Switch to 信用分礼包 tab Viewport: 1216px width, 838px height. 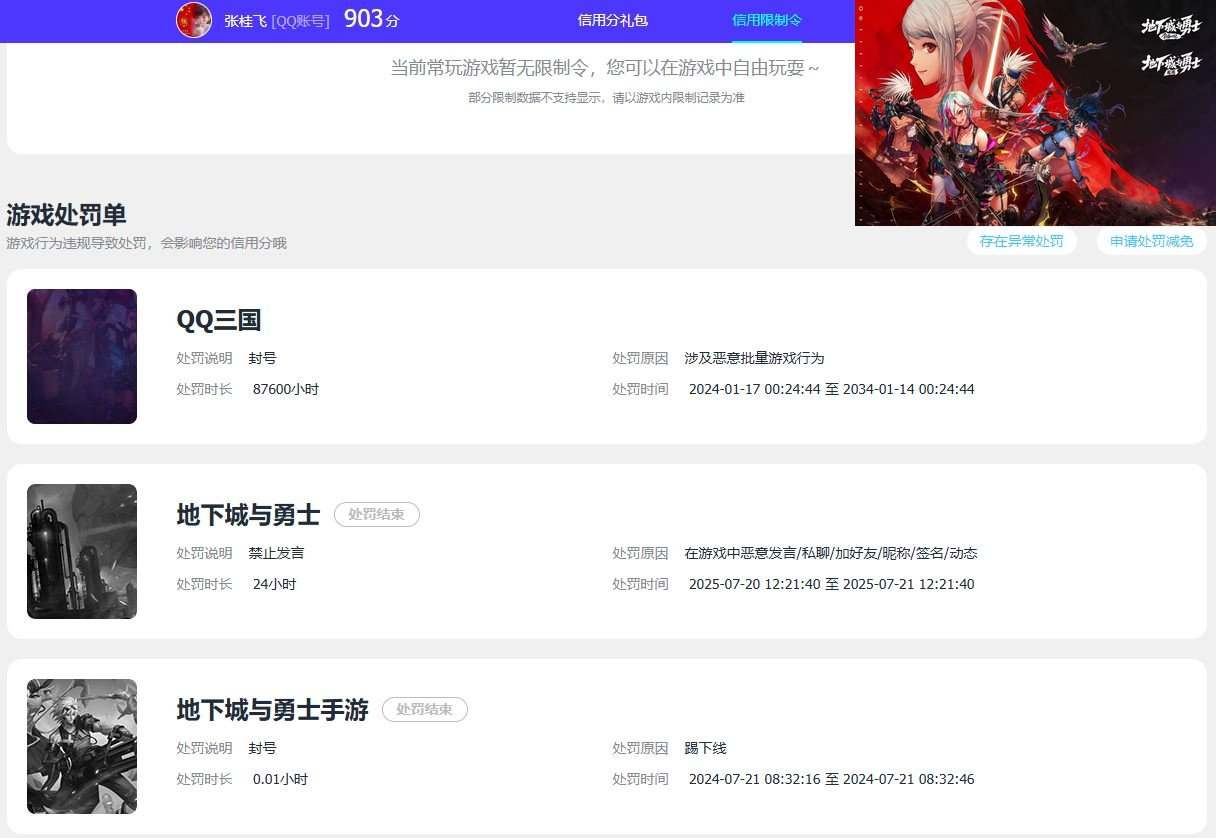tap(613, 20)
